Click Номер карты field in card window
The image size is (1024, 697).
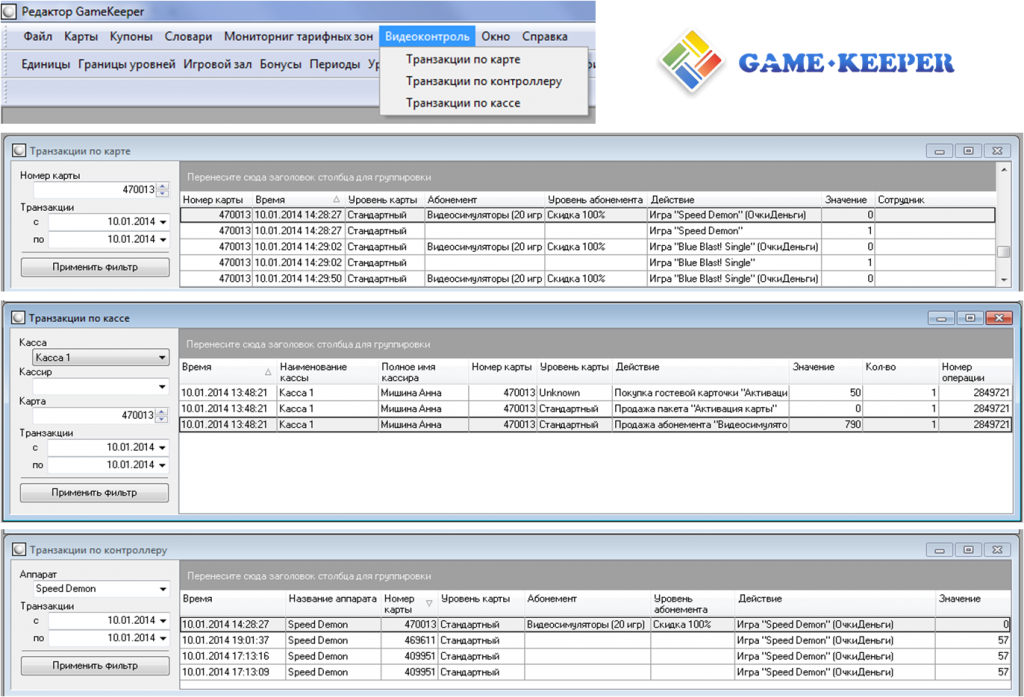pyautogui.click(x=95, y=189)
